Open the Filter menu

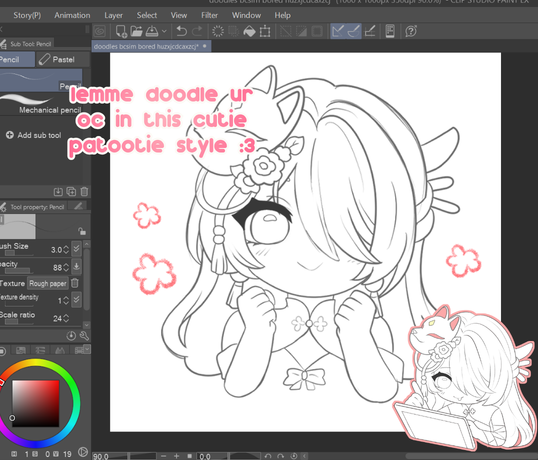(x=209, y=15)
